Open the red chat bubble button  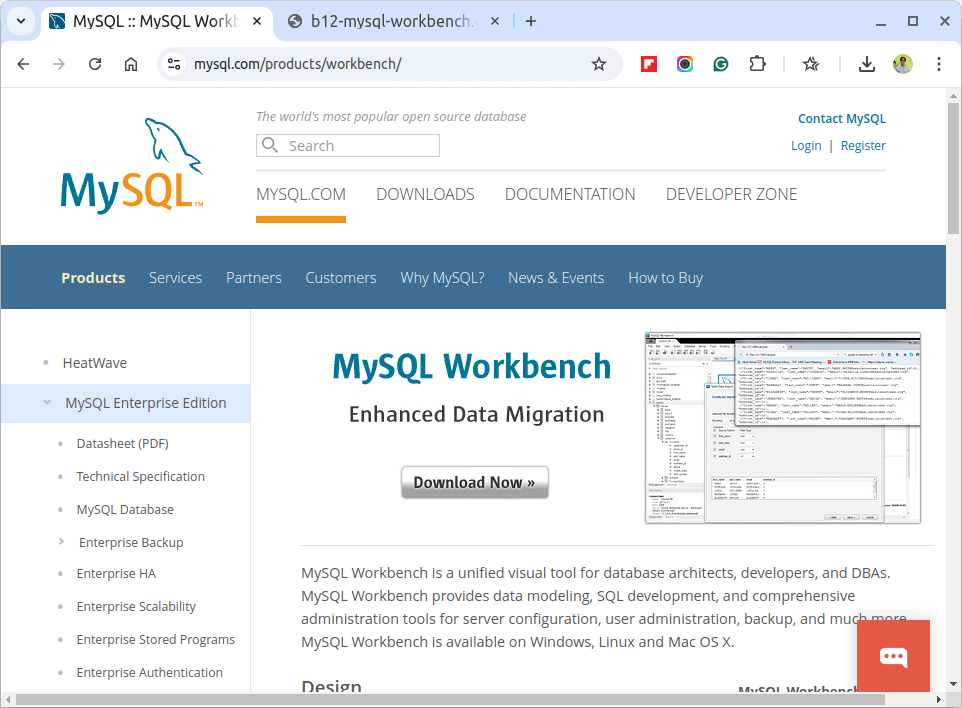pos(893,656)
